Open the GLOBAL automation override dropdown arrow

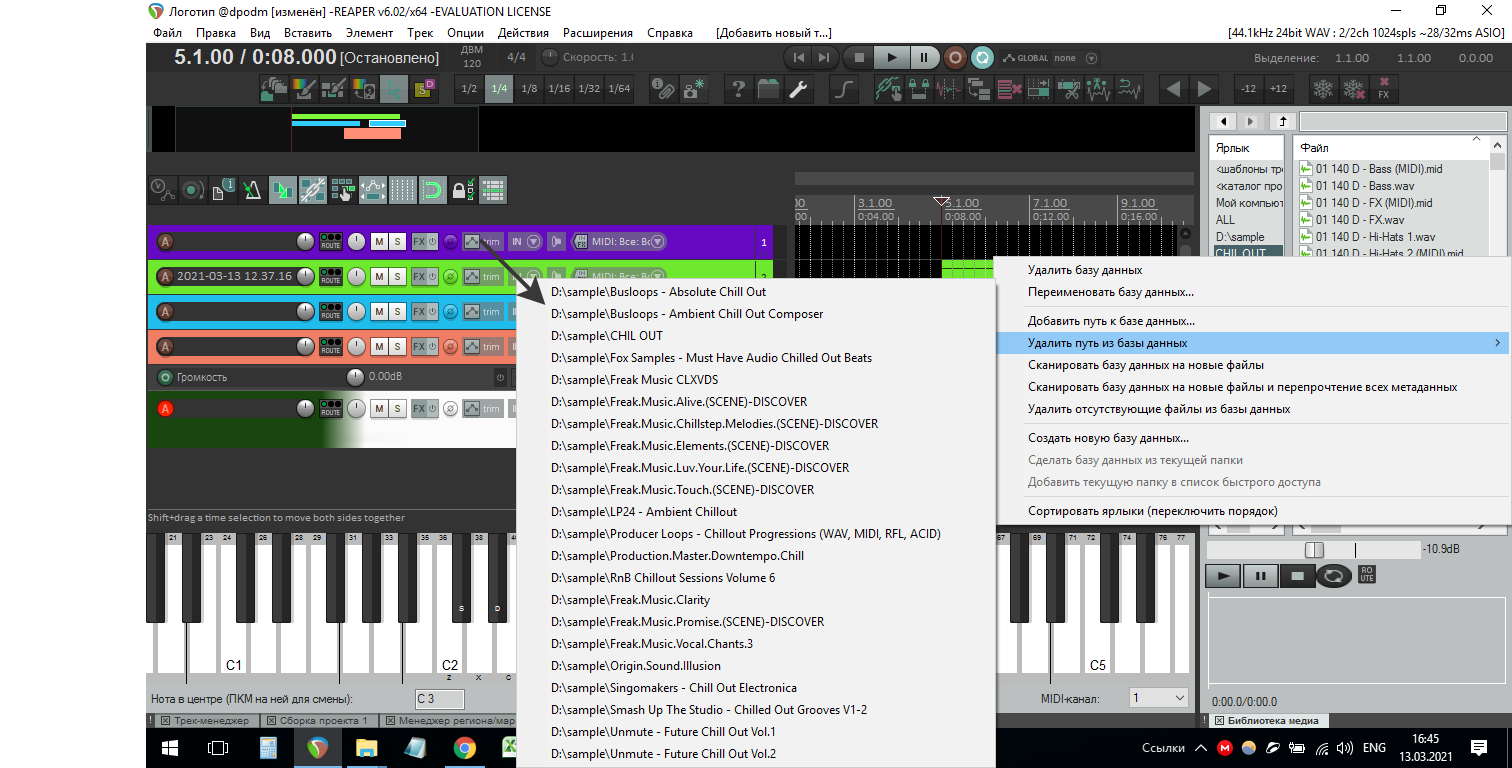click(1091, 58)
